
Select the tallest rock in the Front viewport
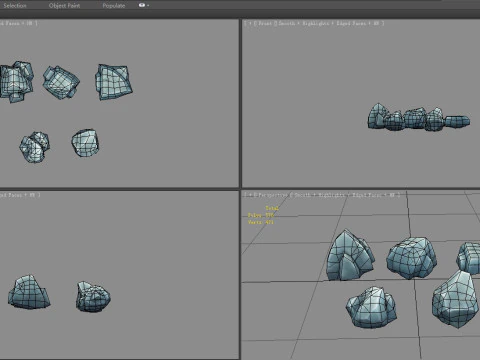[377, 116]
